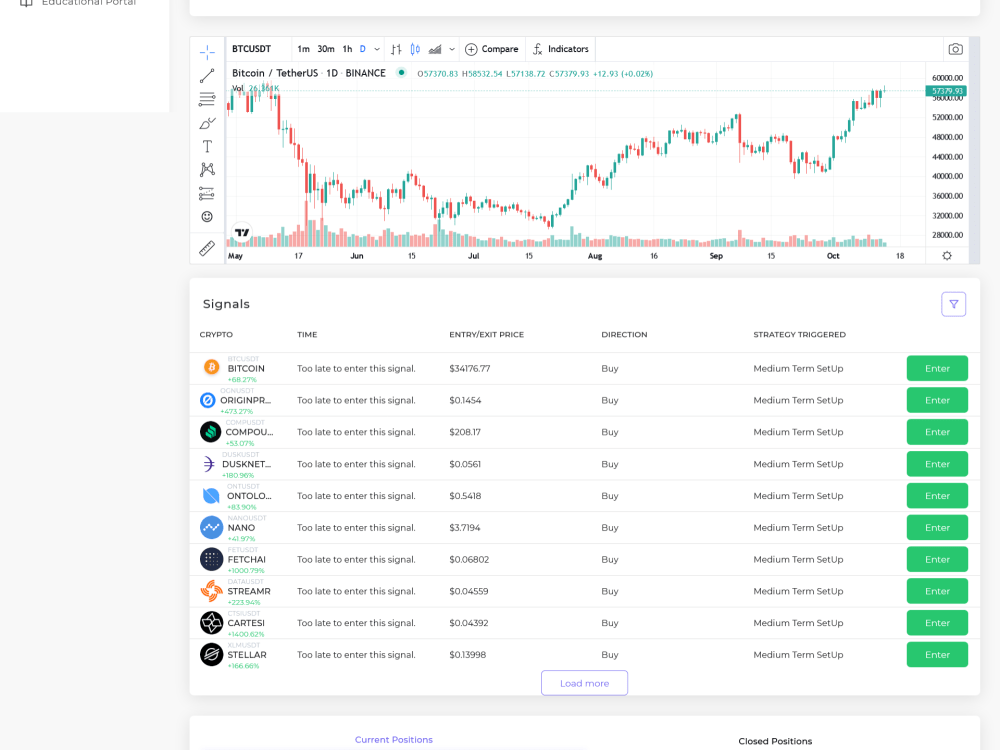
Task: Click the Fetch.ai coin icon
Action: (x=211, y=559)
